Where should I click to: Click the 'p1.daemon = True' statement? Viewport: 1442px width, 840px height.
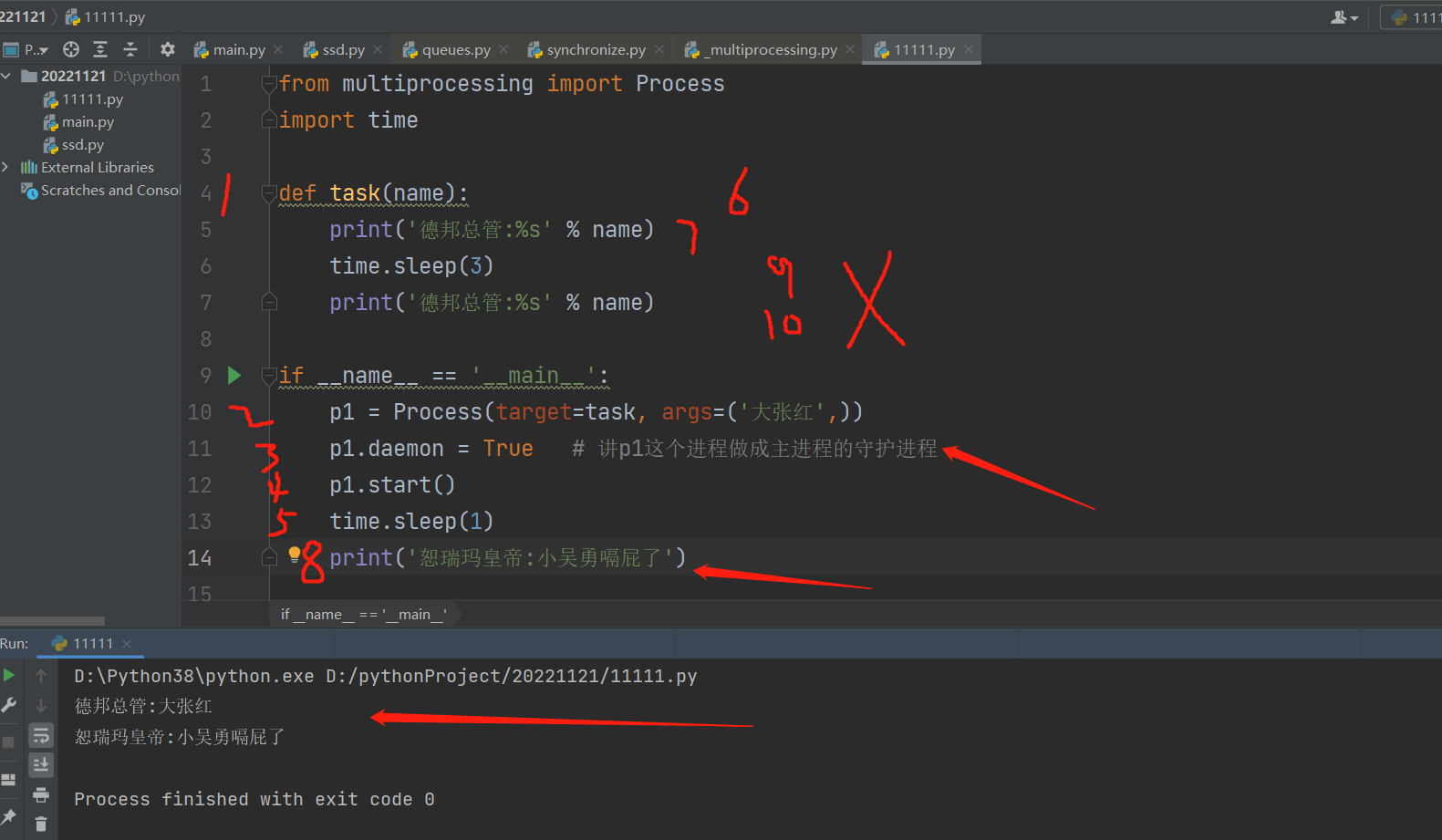431,448
